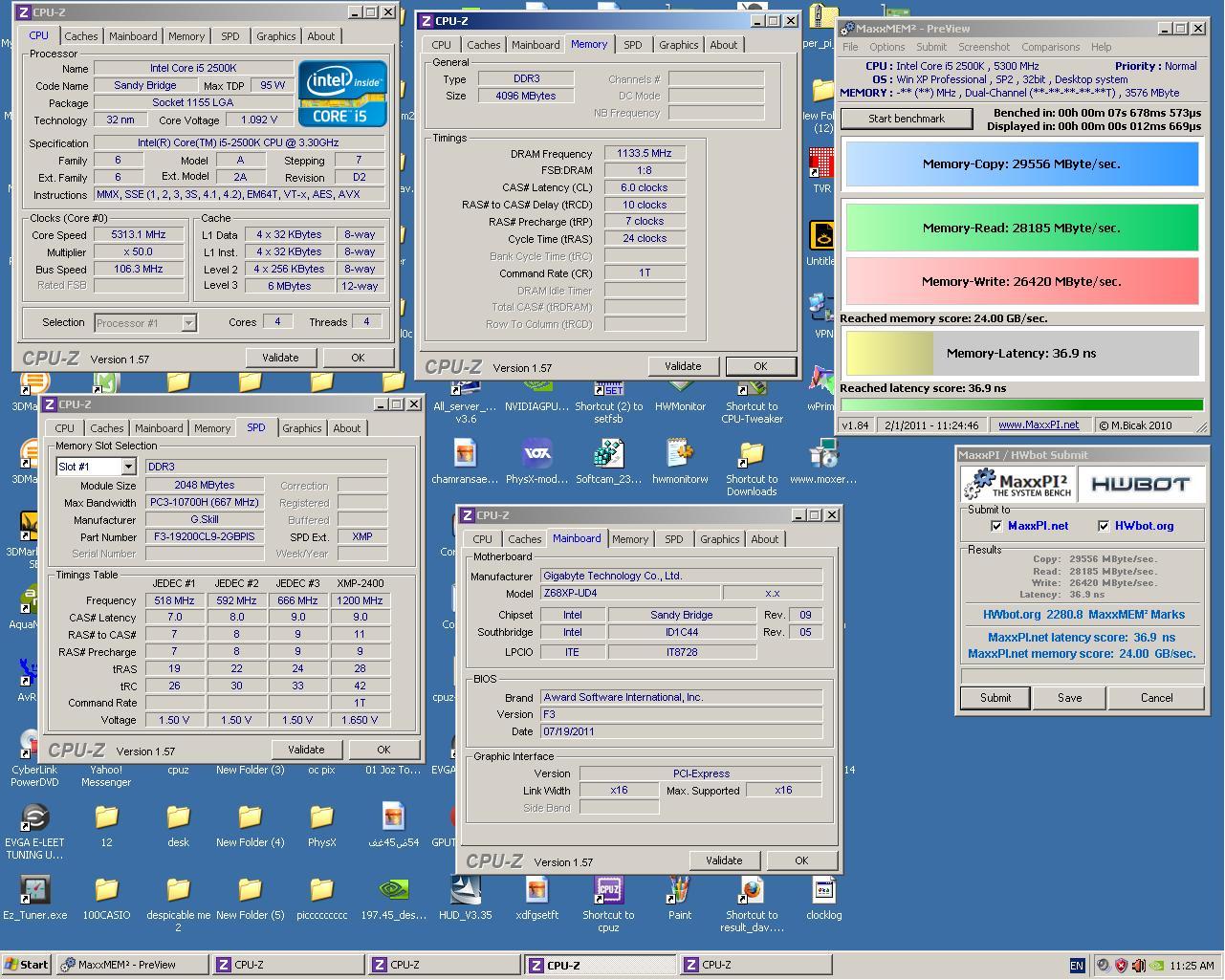
Task: Click OK in the CPU tab window
Action: (358, 358)
